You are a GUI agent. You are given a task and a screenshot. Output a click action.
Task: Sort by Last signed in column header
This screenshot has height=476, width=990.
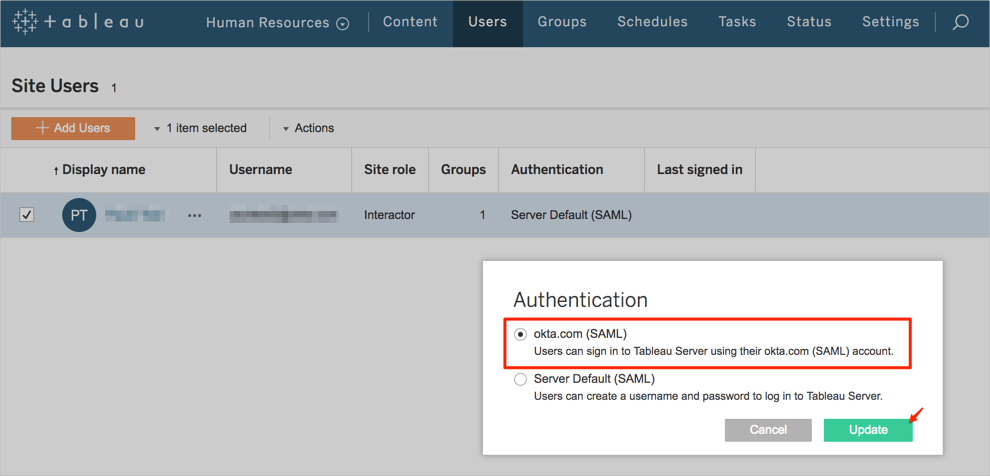(x=699, y=170)
